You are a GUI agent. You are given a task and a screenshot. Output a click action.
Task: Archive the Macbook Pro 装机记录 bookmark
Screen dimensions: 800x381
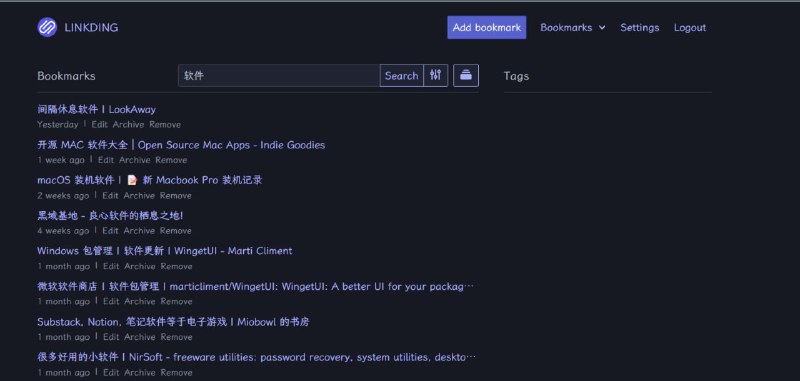139,195
